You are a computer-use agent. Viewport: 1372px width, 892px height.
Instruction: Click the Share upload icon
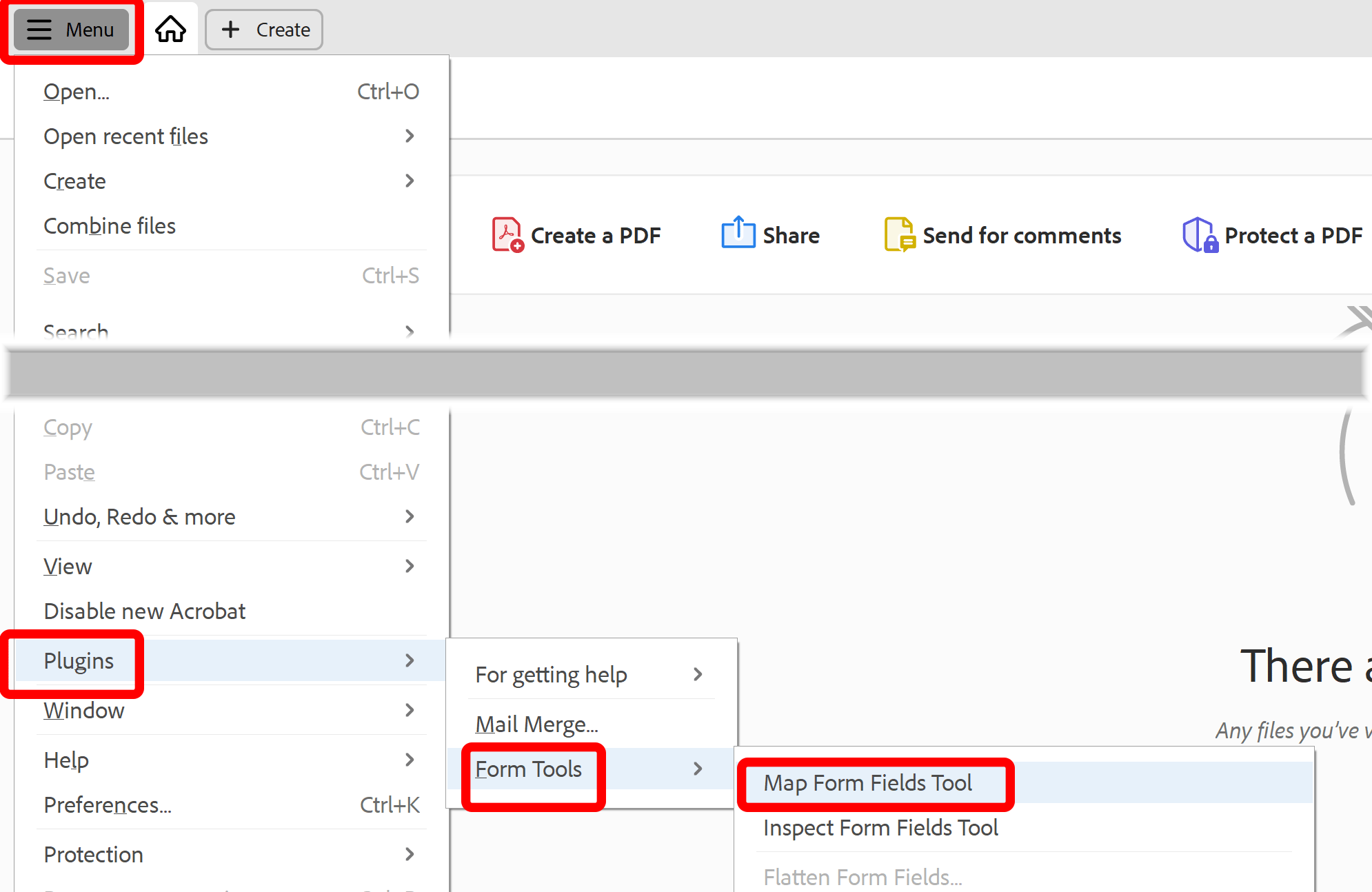738,232
